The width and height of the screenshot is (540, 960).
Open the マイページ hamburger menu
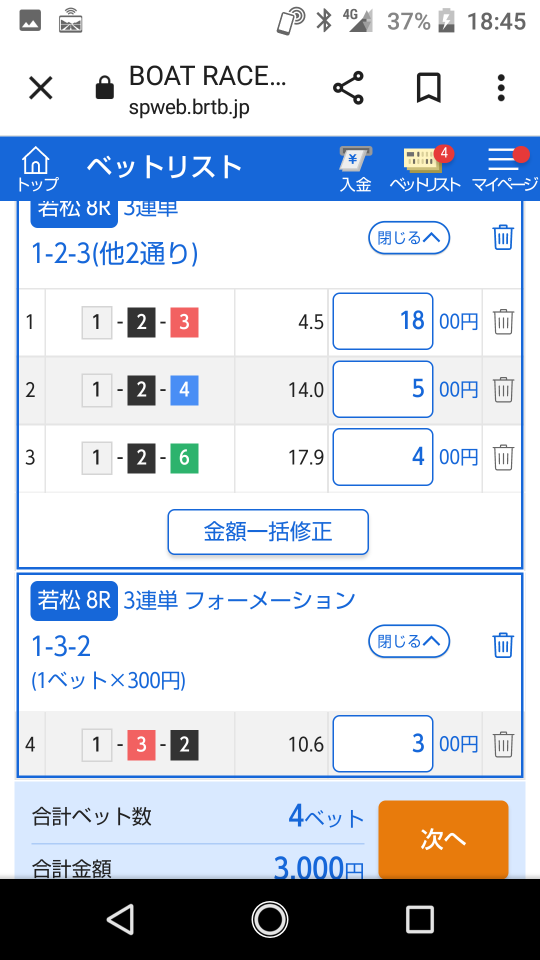[505, 169]
